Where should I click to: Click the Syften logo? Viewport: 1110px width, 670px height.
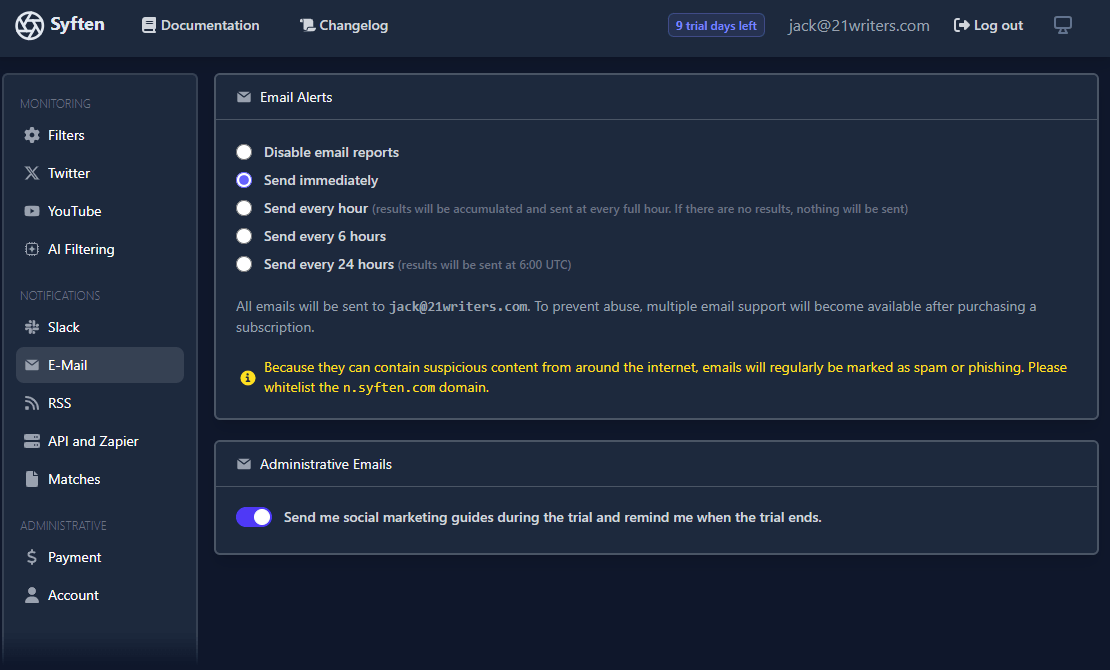point(60,25)
